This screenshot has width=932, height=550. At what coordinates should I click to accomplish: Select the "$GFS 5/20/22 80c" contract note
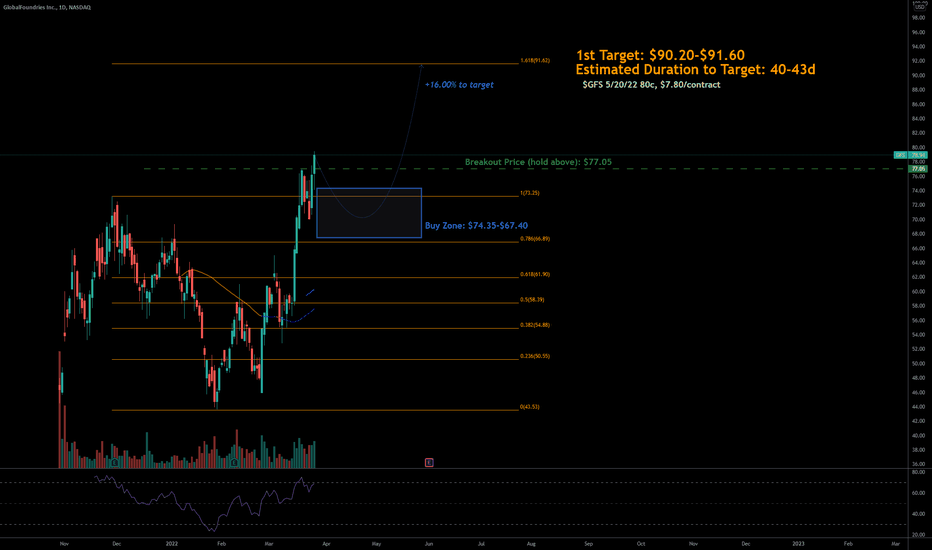(x=651, y=84)
